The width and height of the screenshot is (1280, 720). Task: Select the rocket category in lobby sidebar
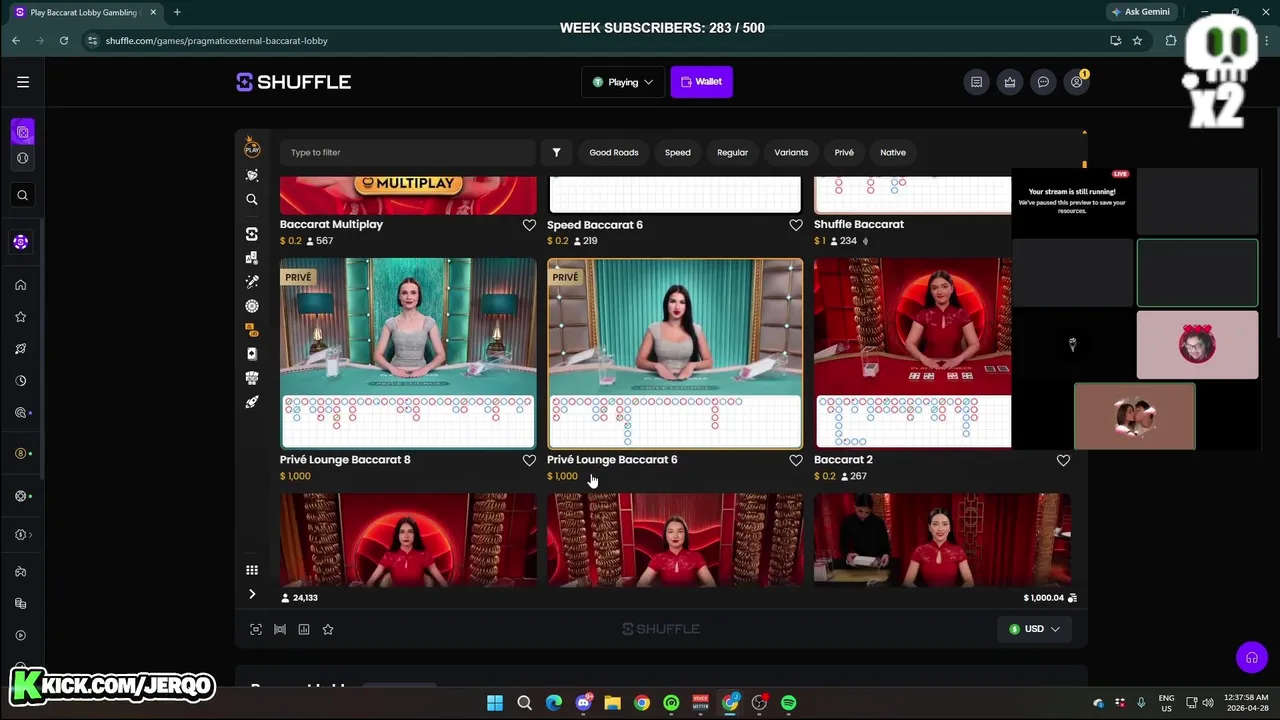point(252,402)
